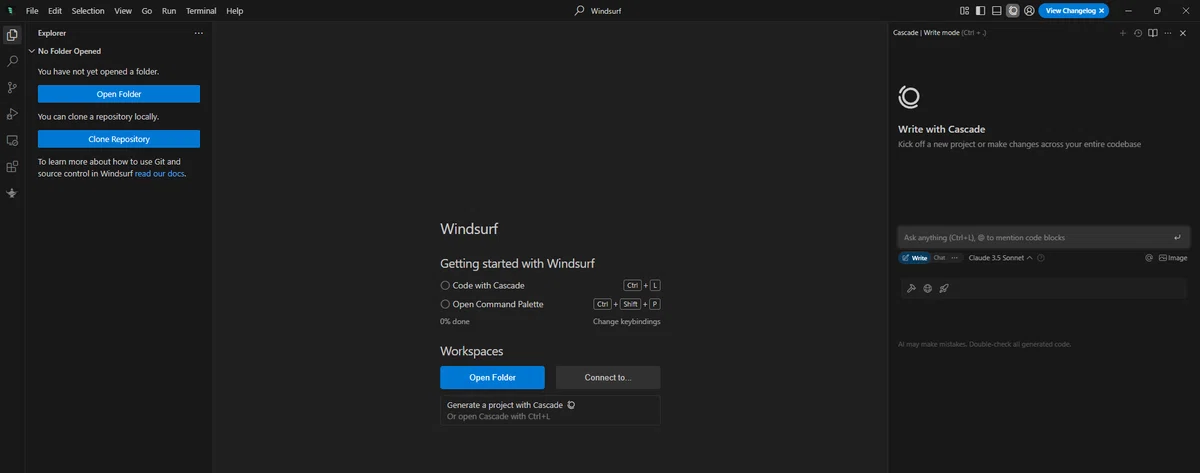Viewport: 1200px width, 473px height.
Task: Toggle primary sidebar visibility icon
Action: click(980, 10)
